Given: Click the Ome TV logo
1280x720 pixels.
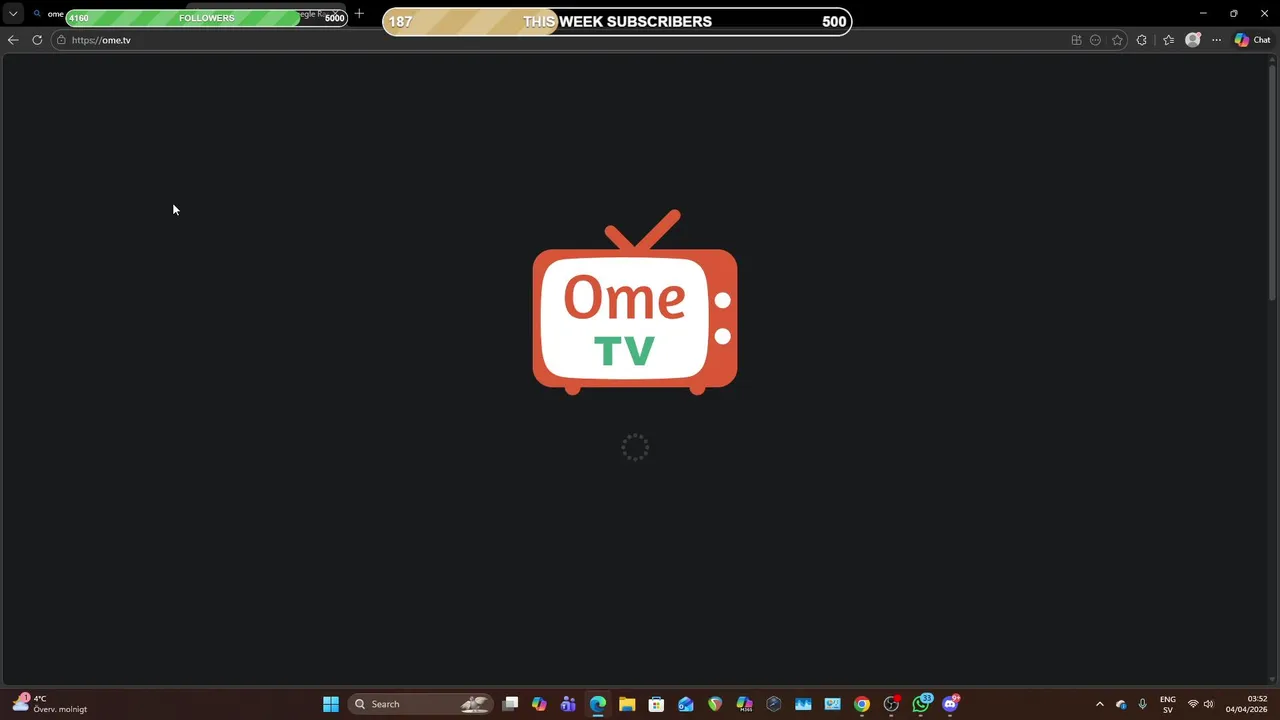Looking at the screenshot, I should coord(635,302).
